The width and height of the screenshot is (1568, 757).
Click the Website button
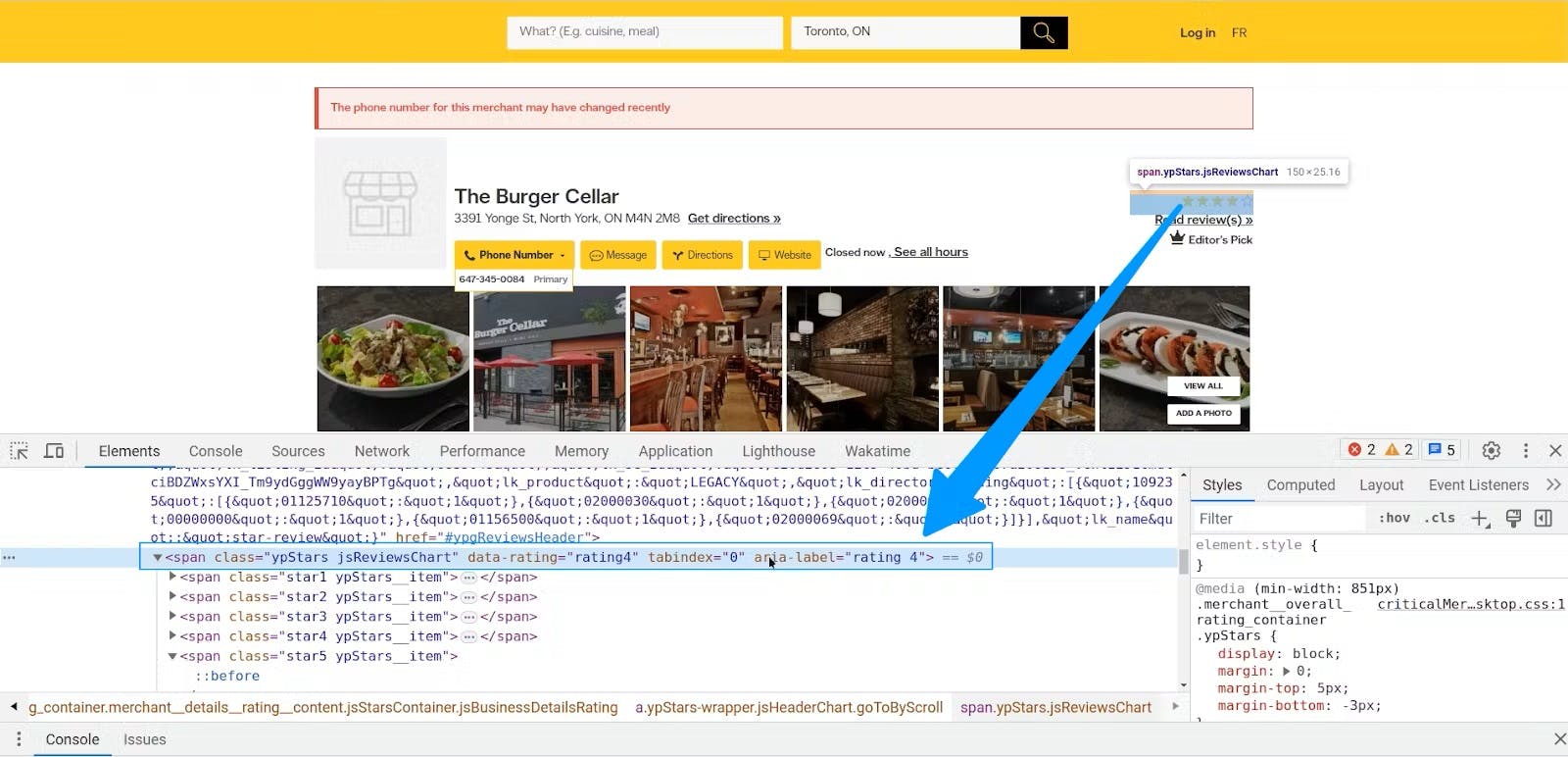point(784,255)
